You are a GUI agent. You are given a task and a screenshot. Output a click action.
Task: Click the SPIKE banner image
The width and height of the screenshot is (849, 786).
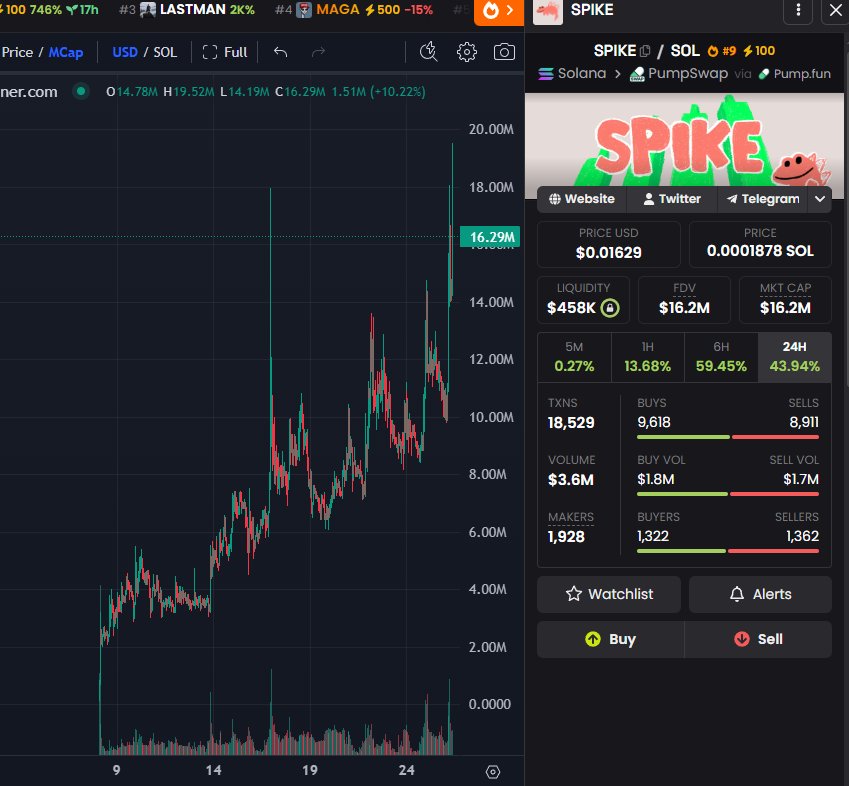(x=684, y=140)
